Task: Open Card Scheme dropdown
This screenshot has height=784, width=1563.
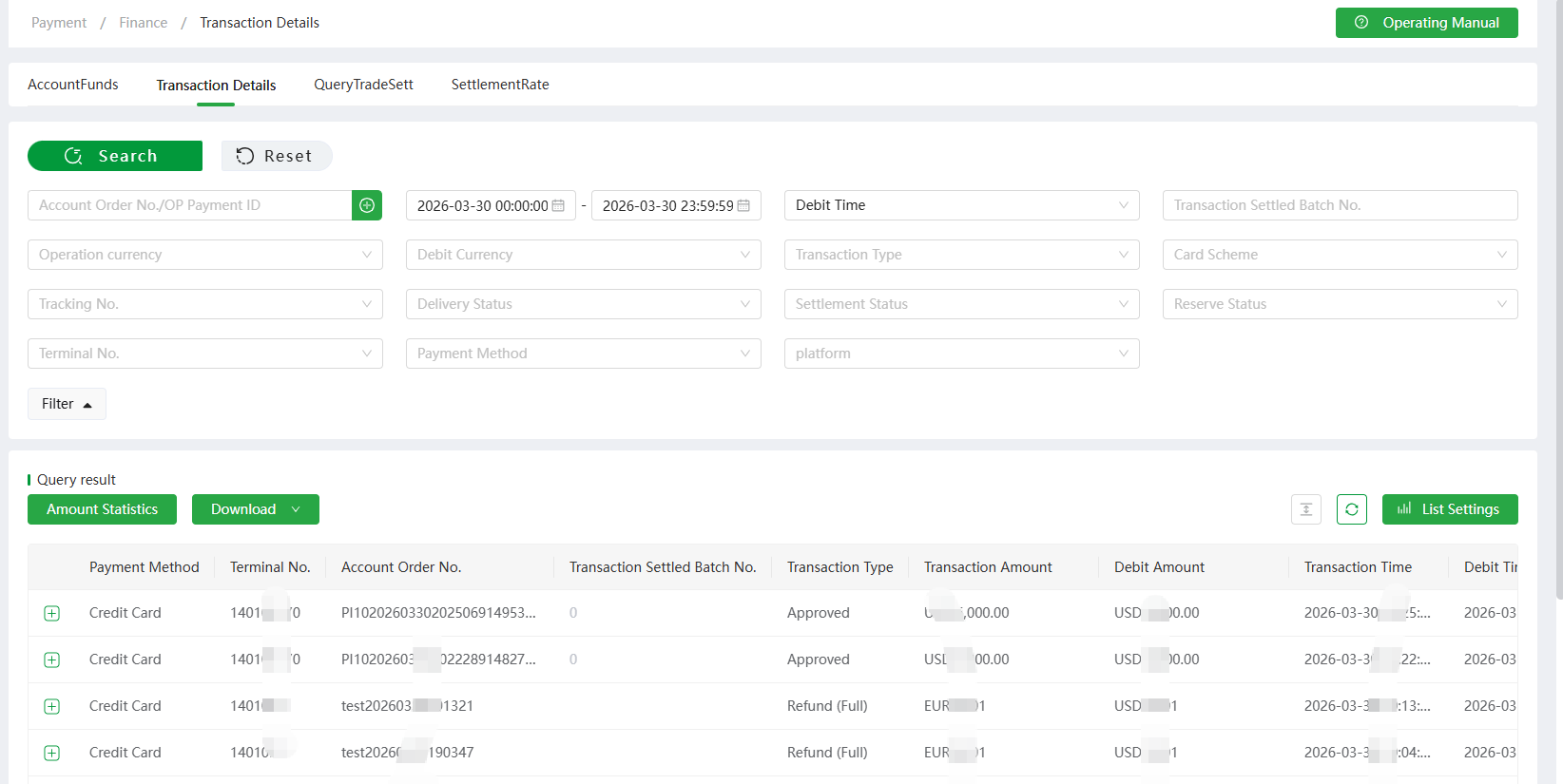Action: (1341, 255)
